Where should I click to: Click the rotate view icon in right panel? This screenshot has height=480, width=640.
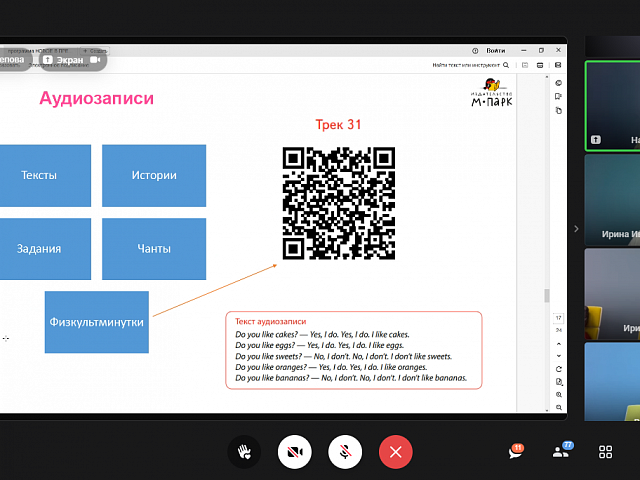558,368
